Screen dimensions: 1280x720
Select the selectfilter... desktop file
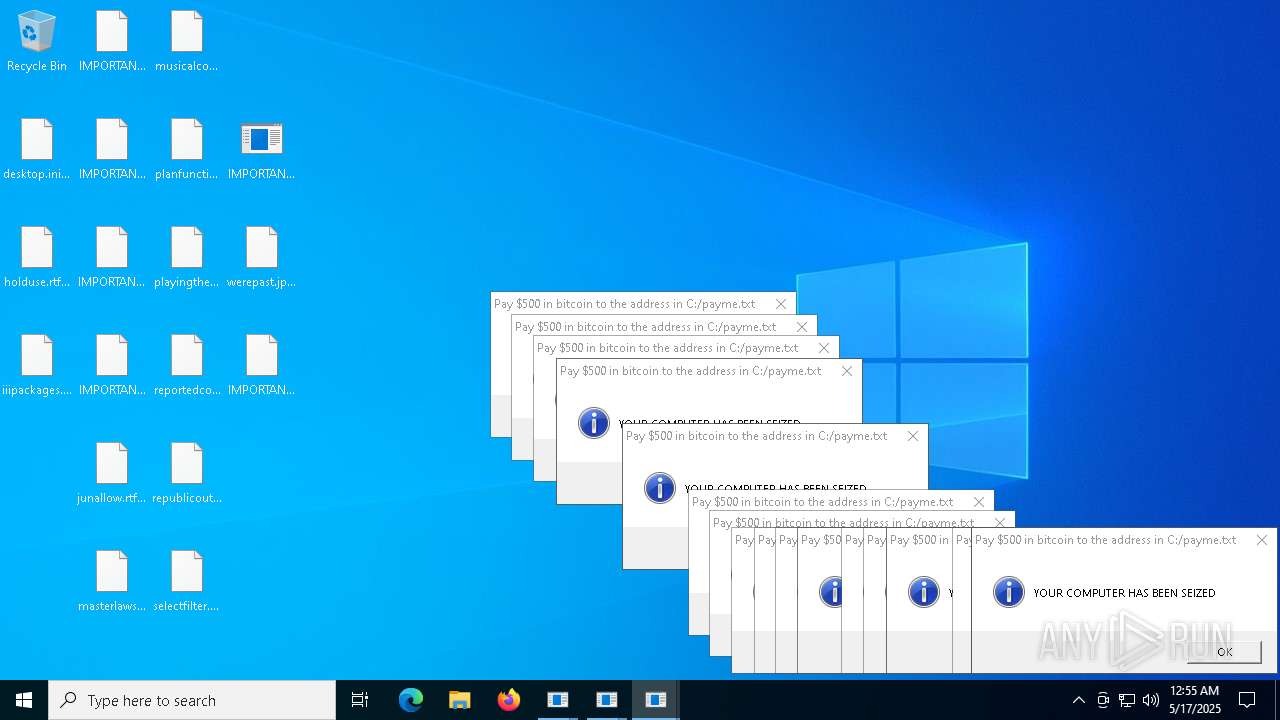(187, 581)
